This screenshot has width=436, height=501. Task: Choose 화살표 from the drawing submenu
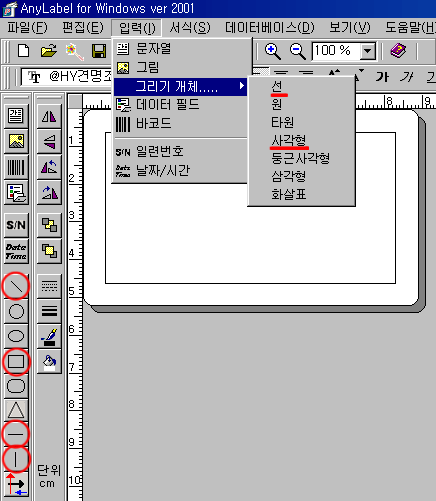coord(289,194)
